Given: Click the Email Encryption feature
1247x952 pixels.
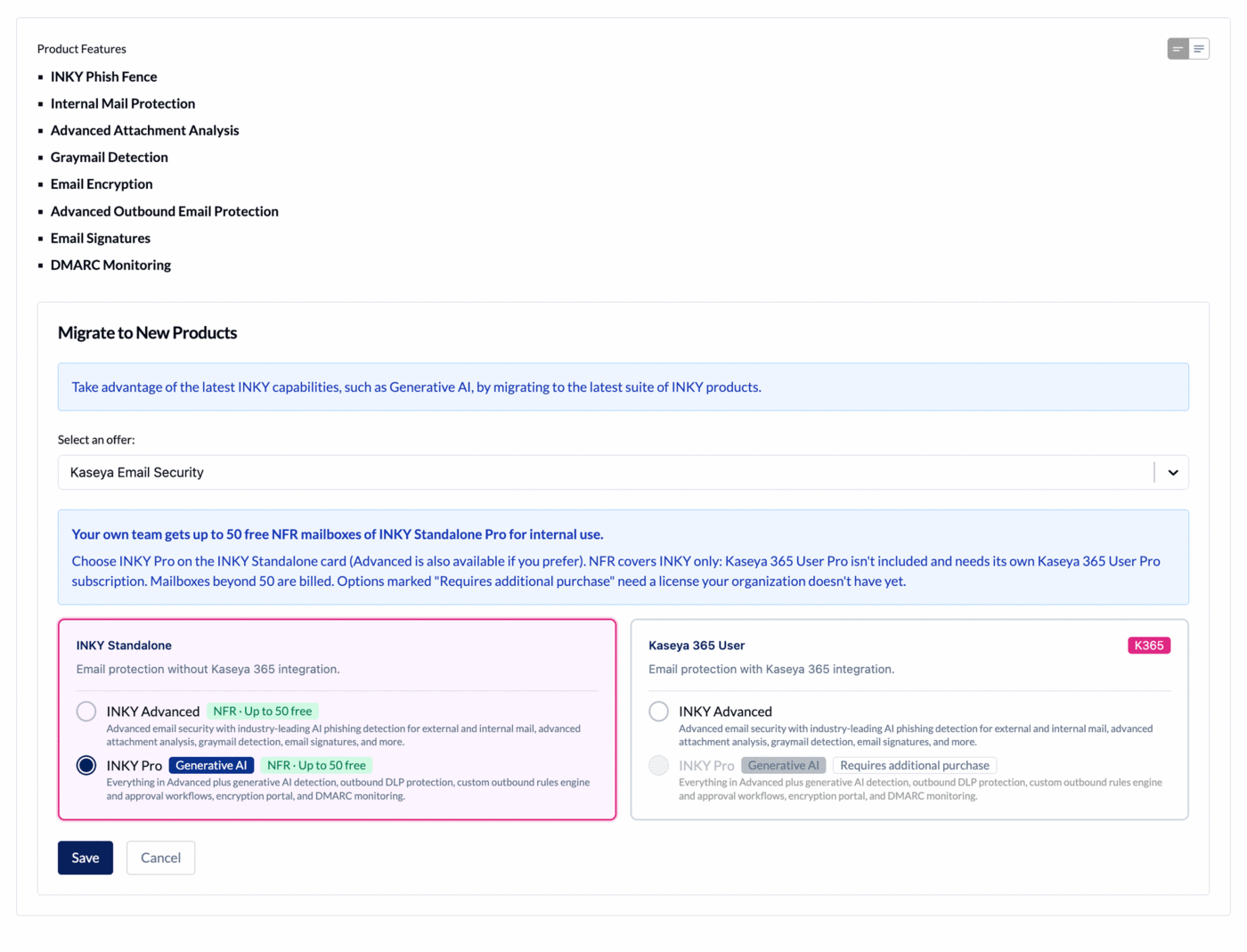Looking at the screenshot, I should [102, 184].
